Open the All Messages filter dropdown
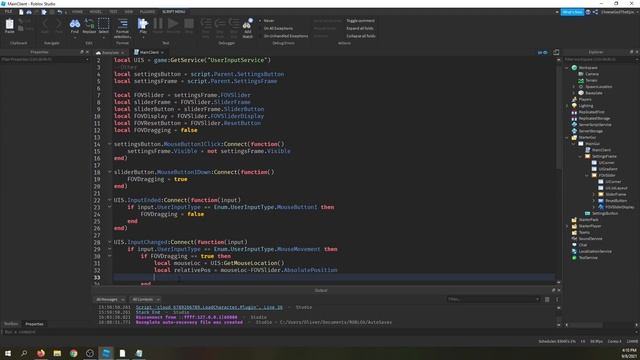 (110, 299)
